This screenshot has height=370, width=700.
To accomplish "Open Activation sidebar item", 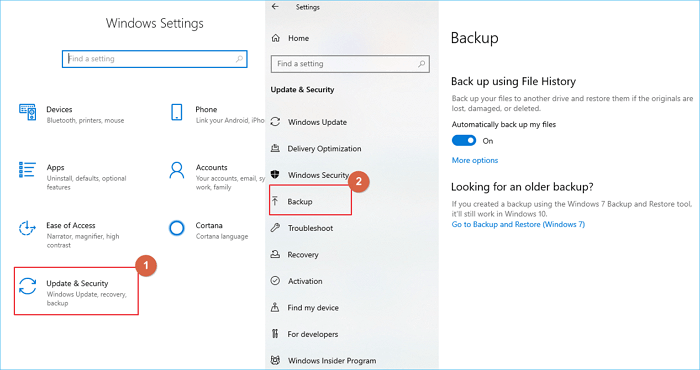I will (x=305, y=281).
